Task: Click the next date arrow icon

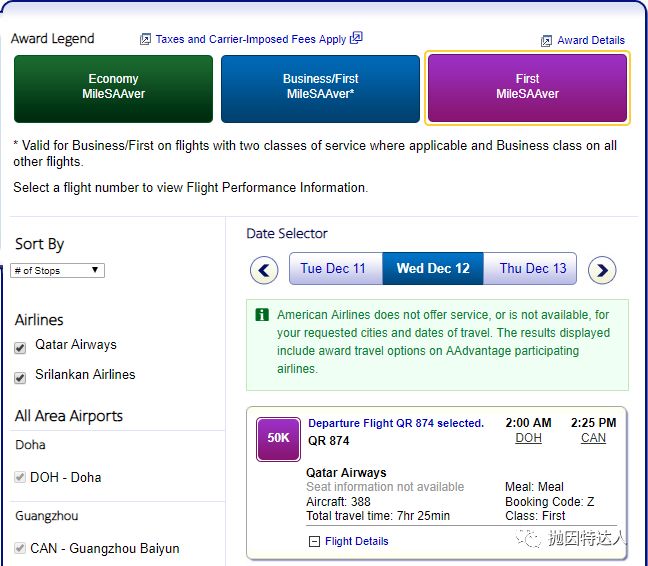Action: (602, 270)
